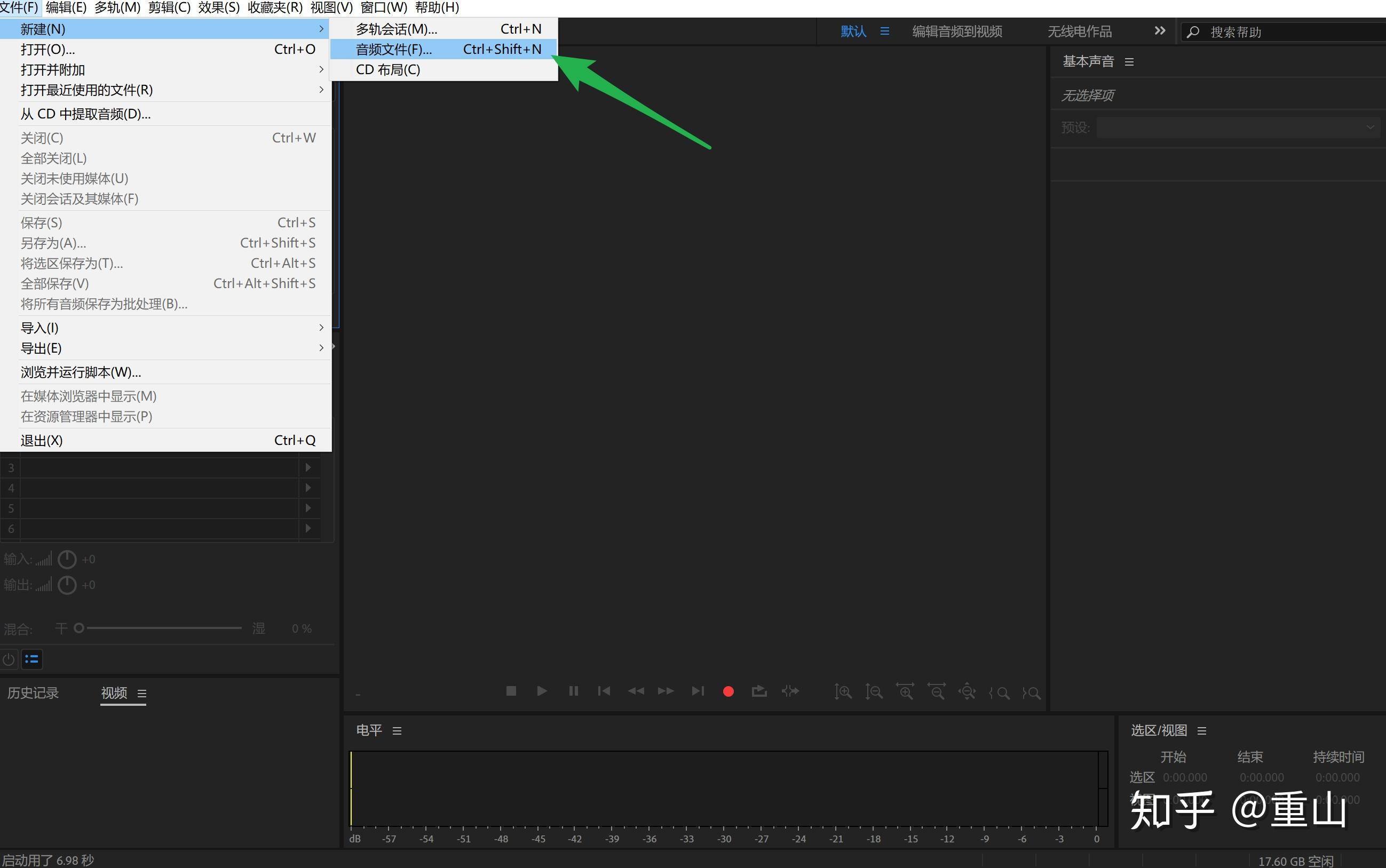
Task: Click the Skip Selection icon
Action: point(790,690)
